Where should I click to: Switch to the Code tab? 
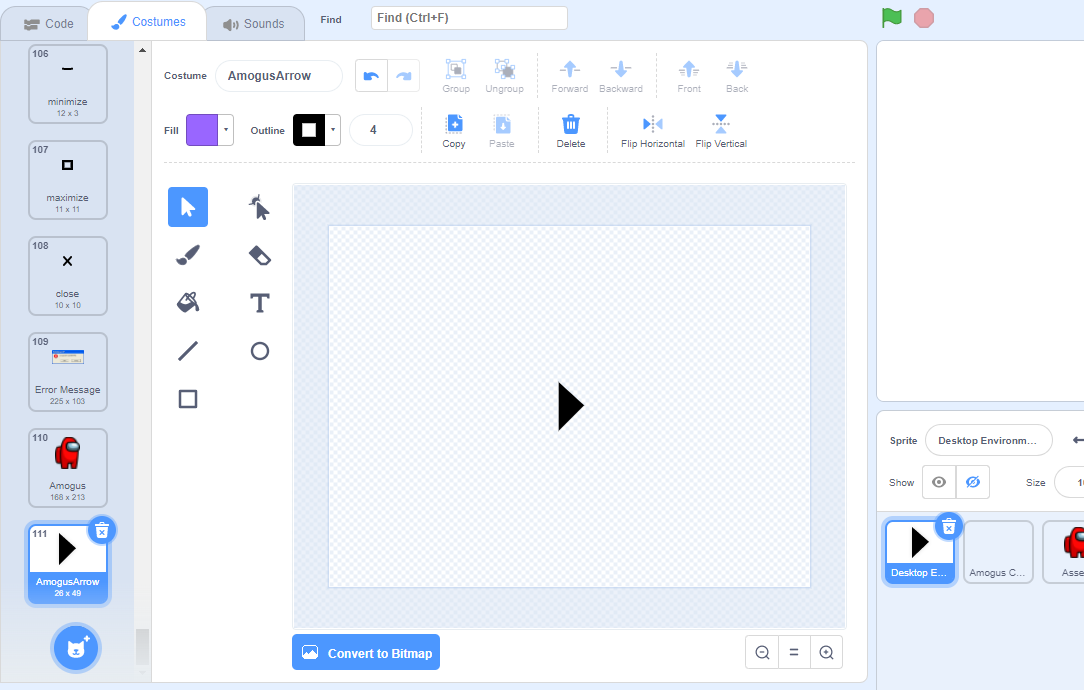(x=48, y=24)
